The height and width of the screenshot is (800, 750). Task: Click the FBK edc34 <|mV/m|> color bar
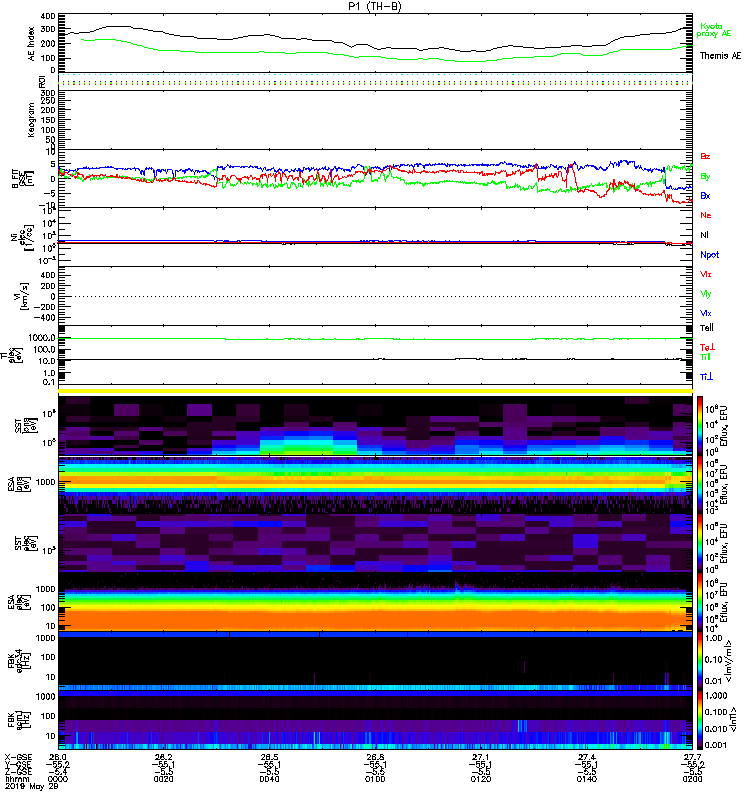700,661
